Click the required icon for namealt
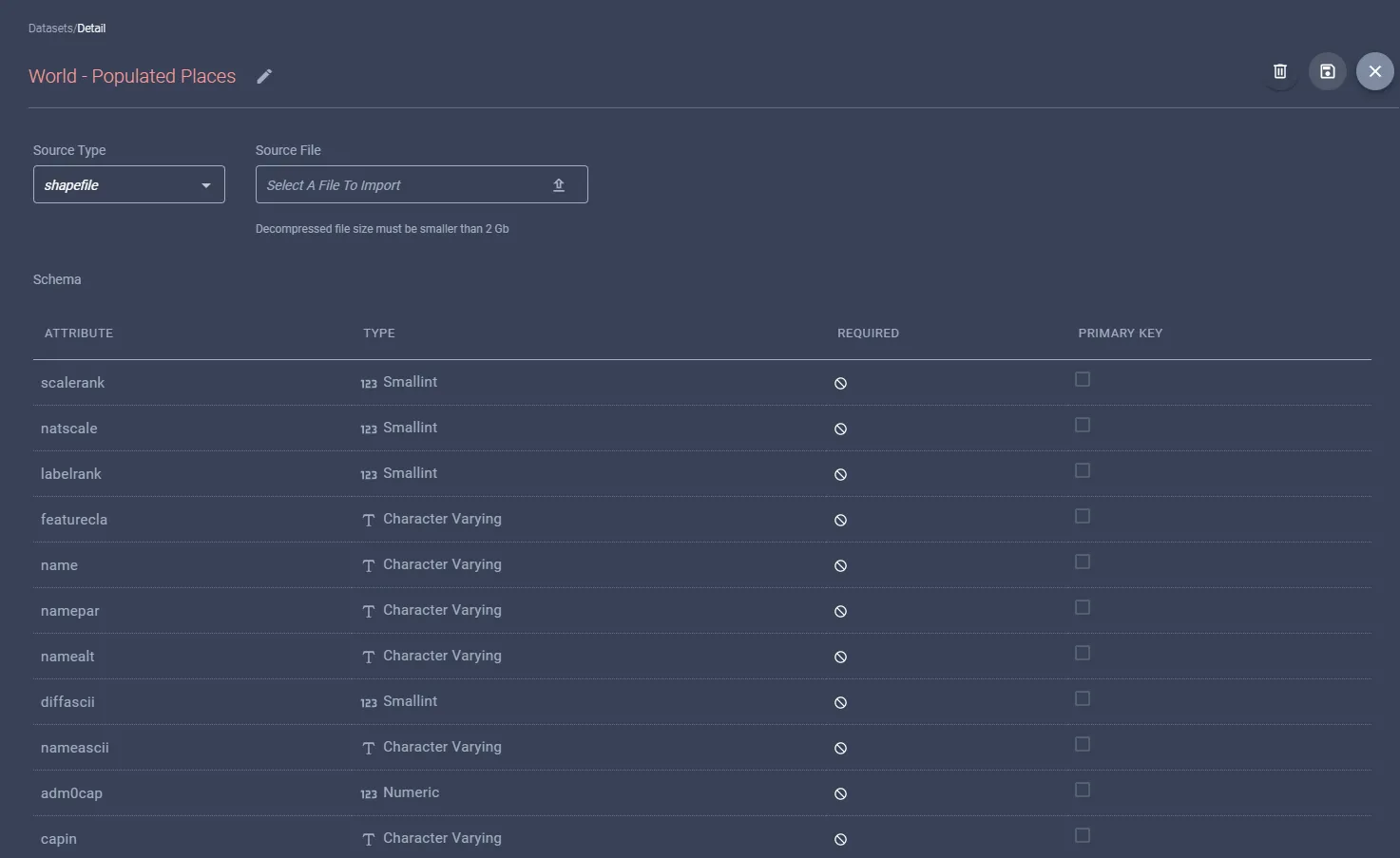Image resolution: width=1400 pixels, height=858 pixels. click(840, 657)
